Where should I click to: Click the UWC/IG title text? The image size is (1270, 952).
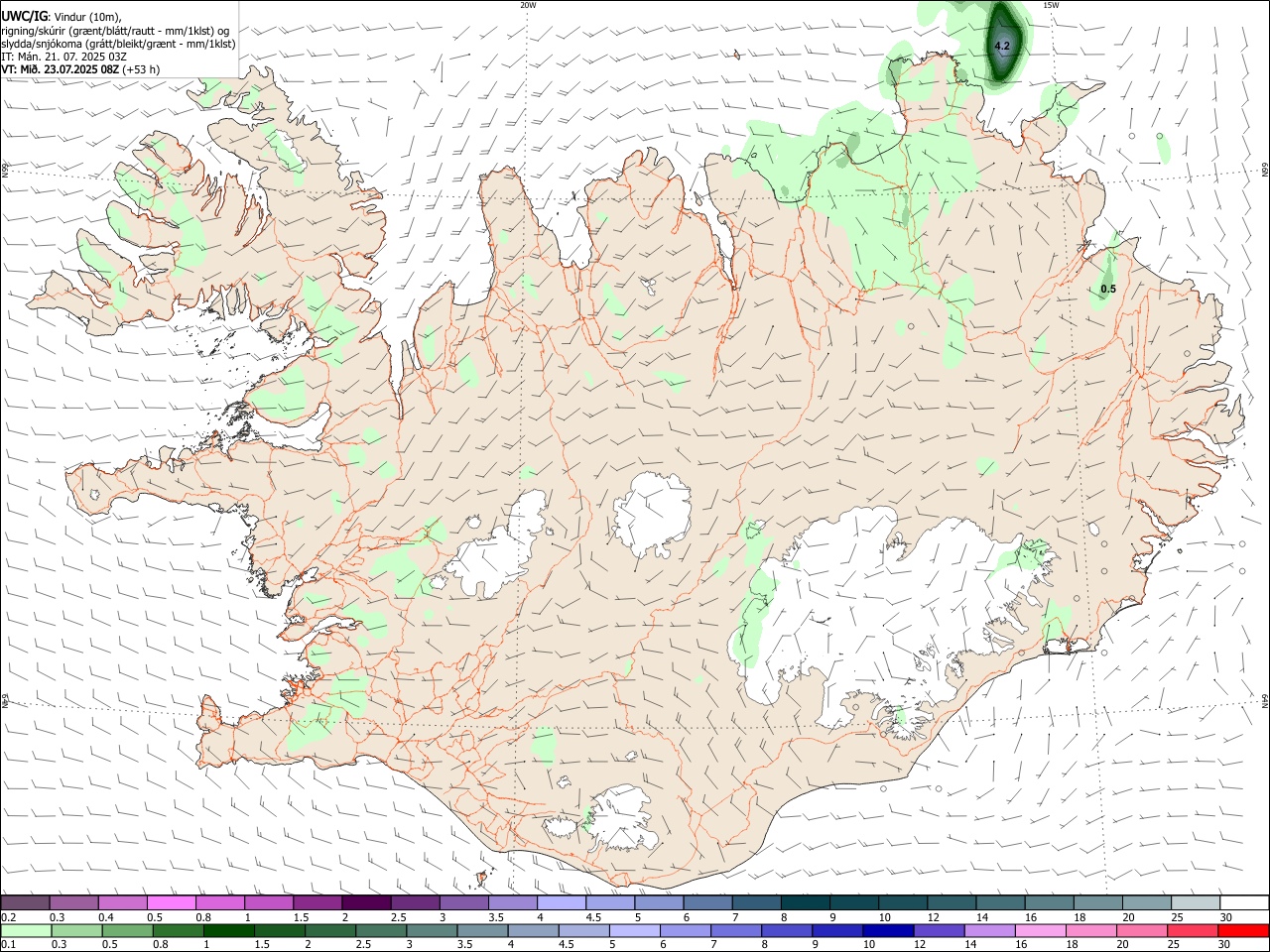25,17
